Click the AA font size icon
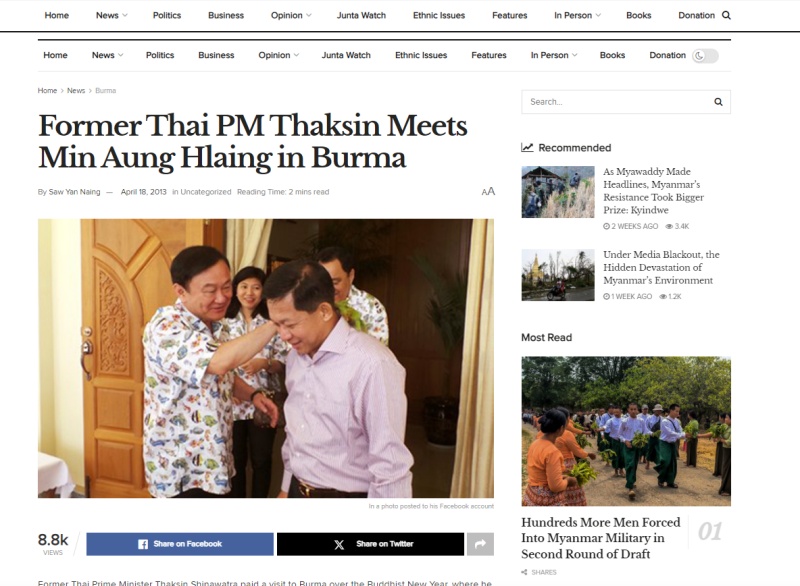Screen dimensions: 800x586 pyautogui.click(x=488, y=192)
